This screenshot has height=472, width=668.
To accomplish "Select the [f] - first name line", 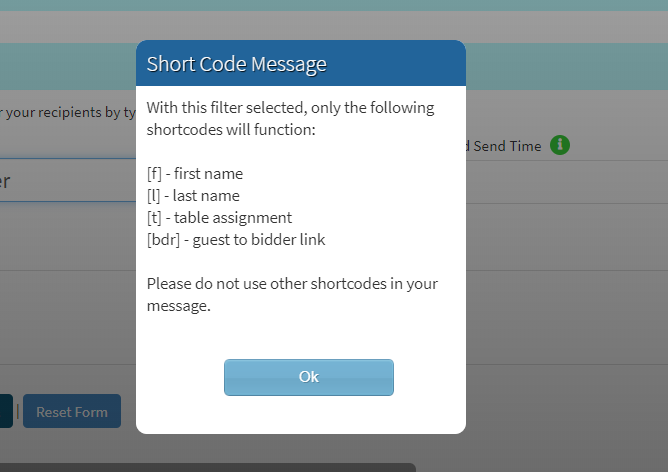I will tap(195, 174).
